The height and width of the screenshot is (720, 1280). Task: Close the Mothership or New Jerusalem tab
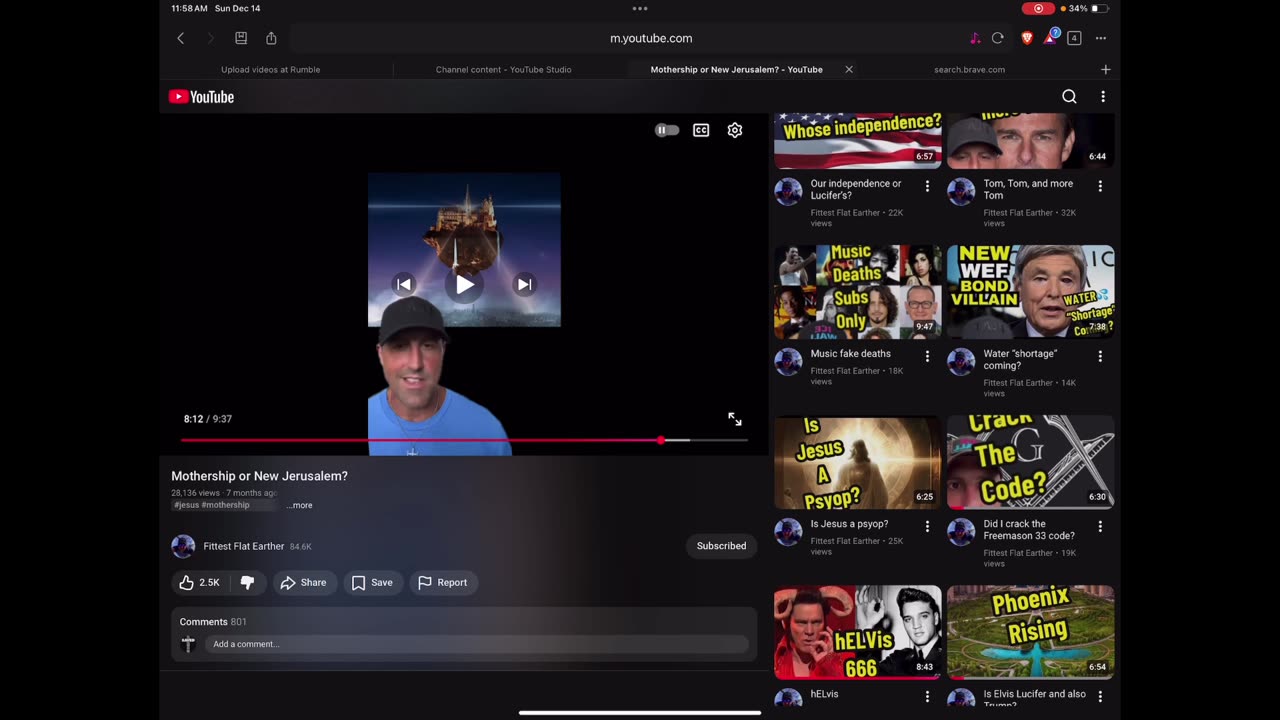coord(849,69)
